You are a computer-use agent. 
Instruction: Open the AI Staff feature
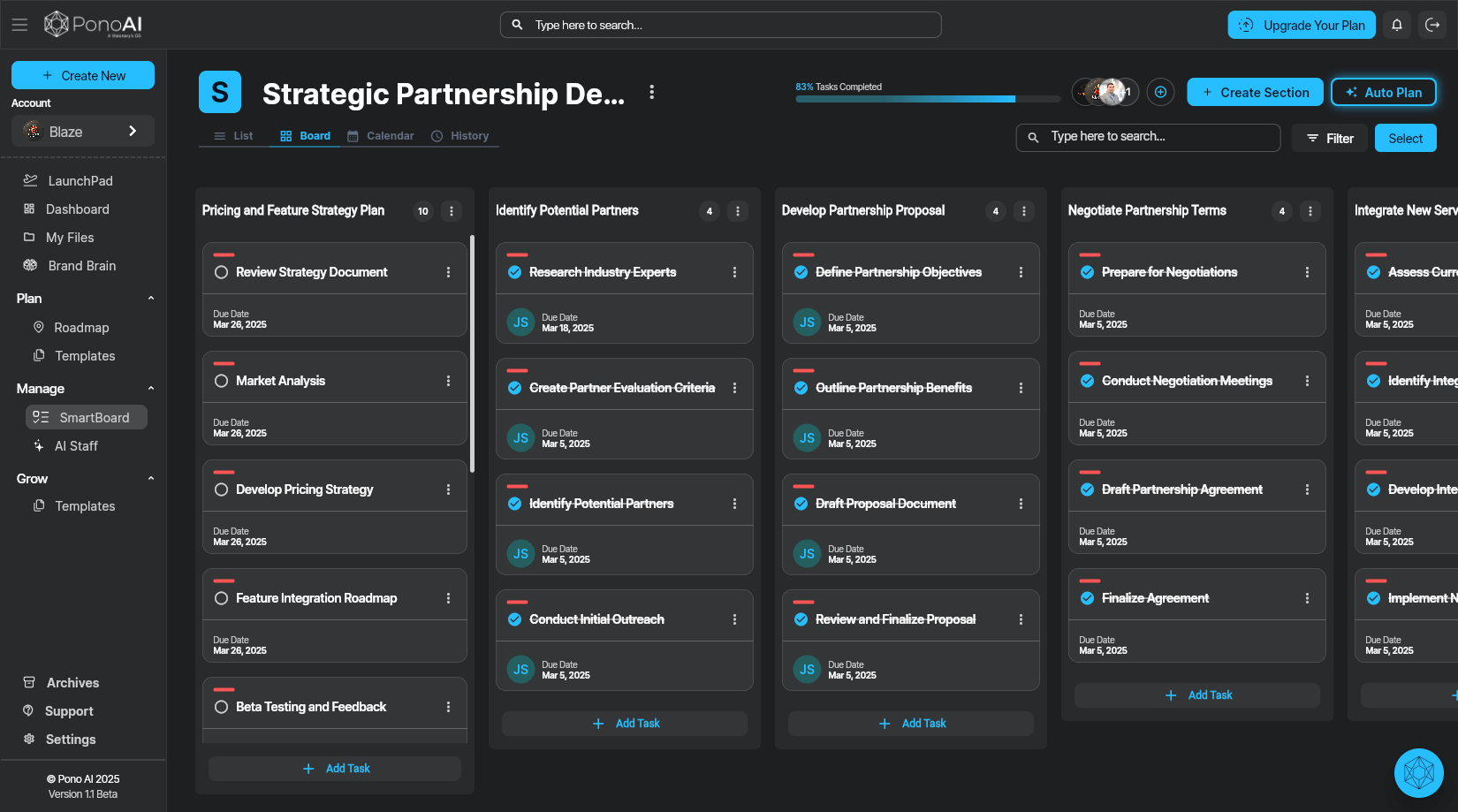(39, 445)
